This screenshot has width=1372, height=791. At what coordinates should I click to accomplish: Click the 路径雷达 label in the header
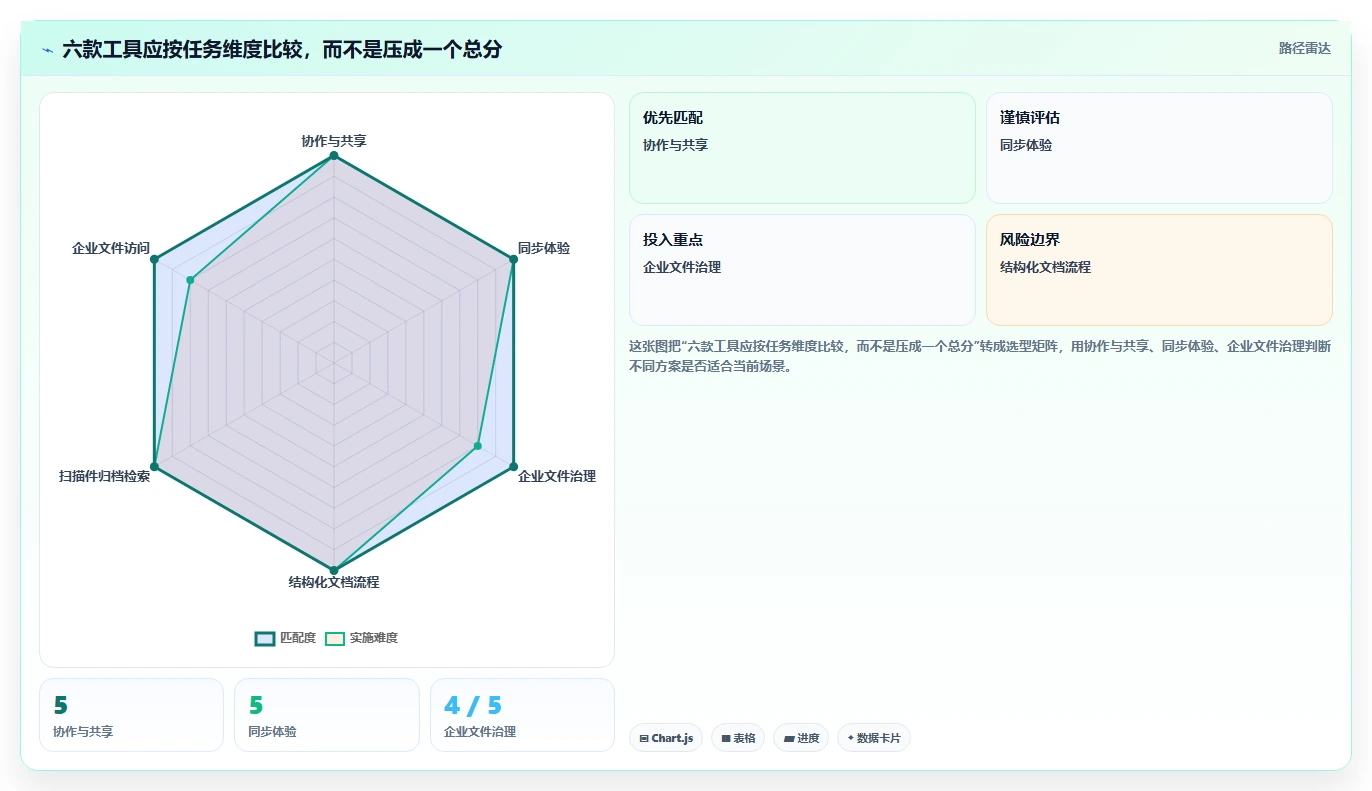tap(1304, 48)
